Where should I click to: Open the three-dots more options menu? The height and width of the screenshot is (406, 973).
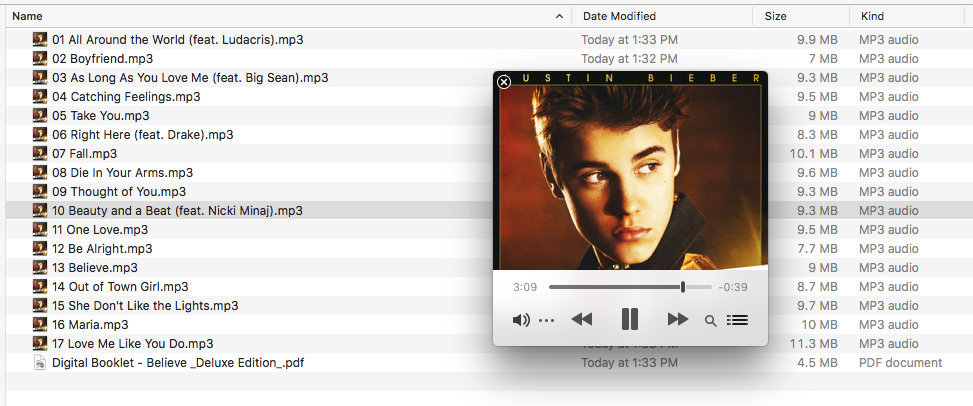[x=547, y=321]
